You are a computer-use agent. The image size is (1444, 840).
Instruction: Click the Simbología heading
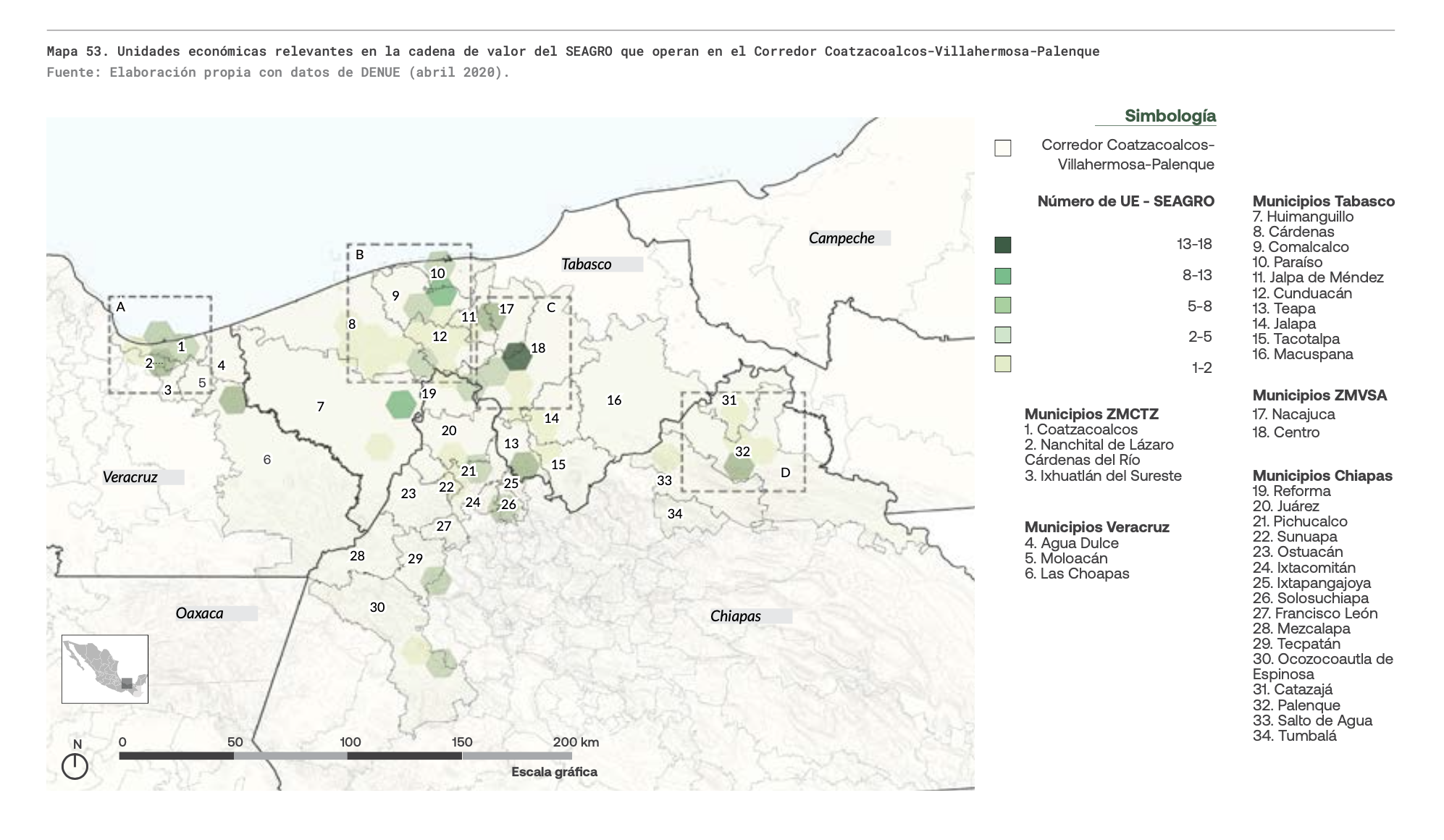pyautogui.click(x=1170, y=116)
